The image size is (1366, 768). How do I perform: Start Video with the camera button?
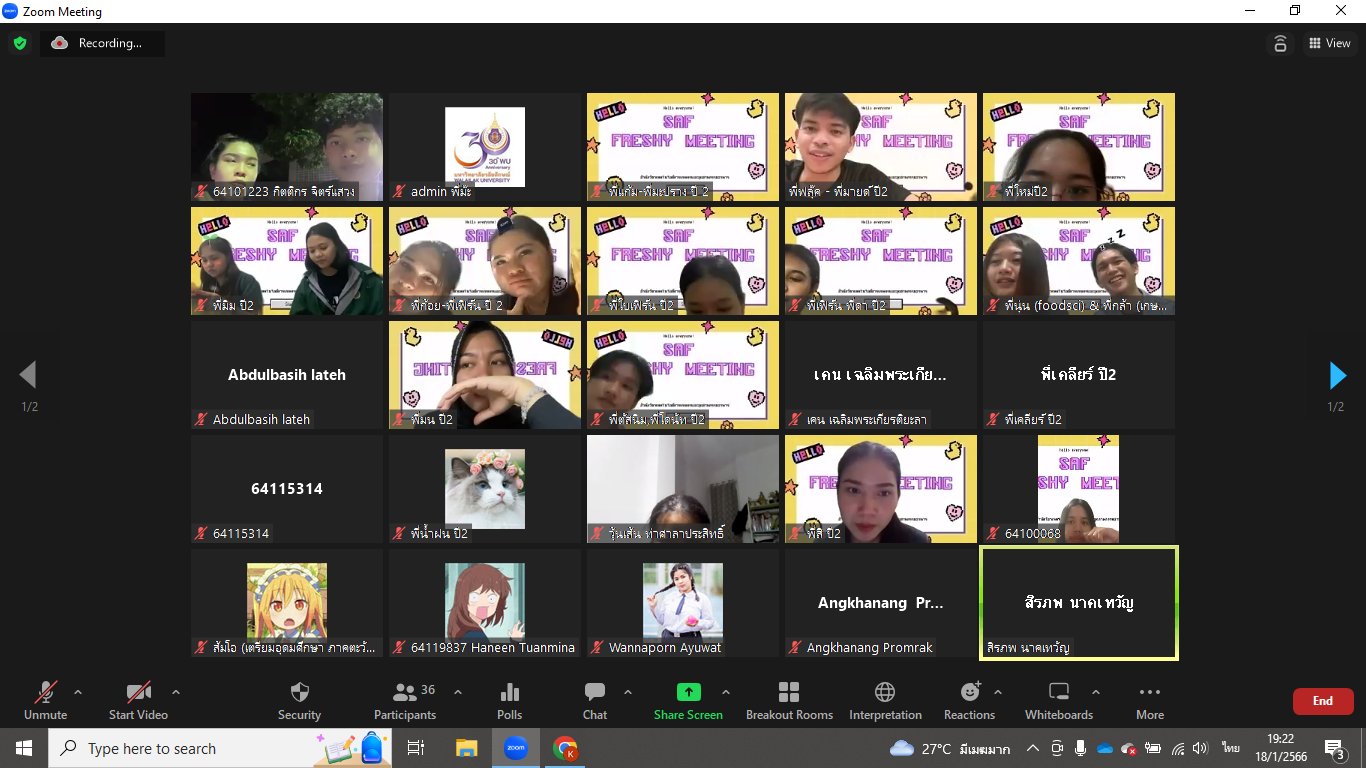(138, 700)
